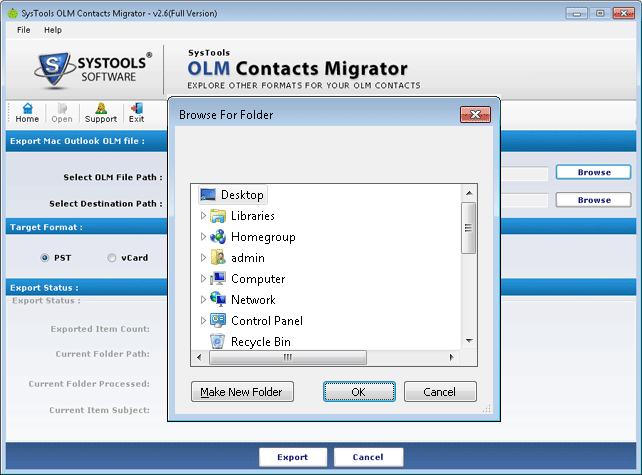The image size is (642, 475).
Task: Click Browse for destination path
Action: (593, 200)
